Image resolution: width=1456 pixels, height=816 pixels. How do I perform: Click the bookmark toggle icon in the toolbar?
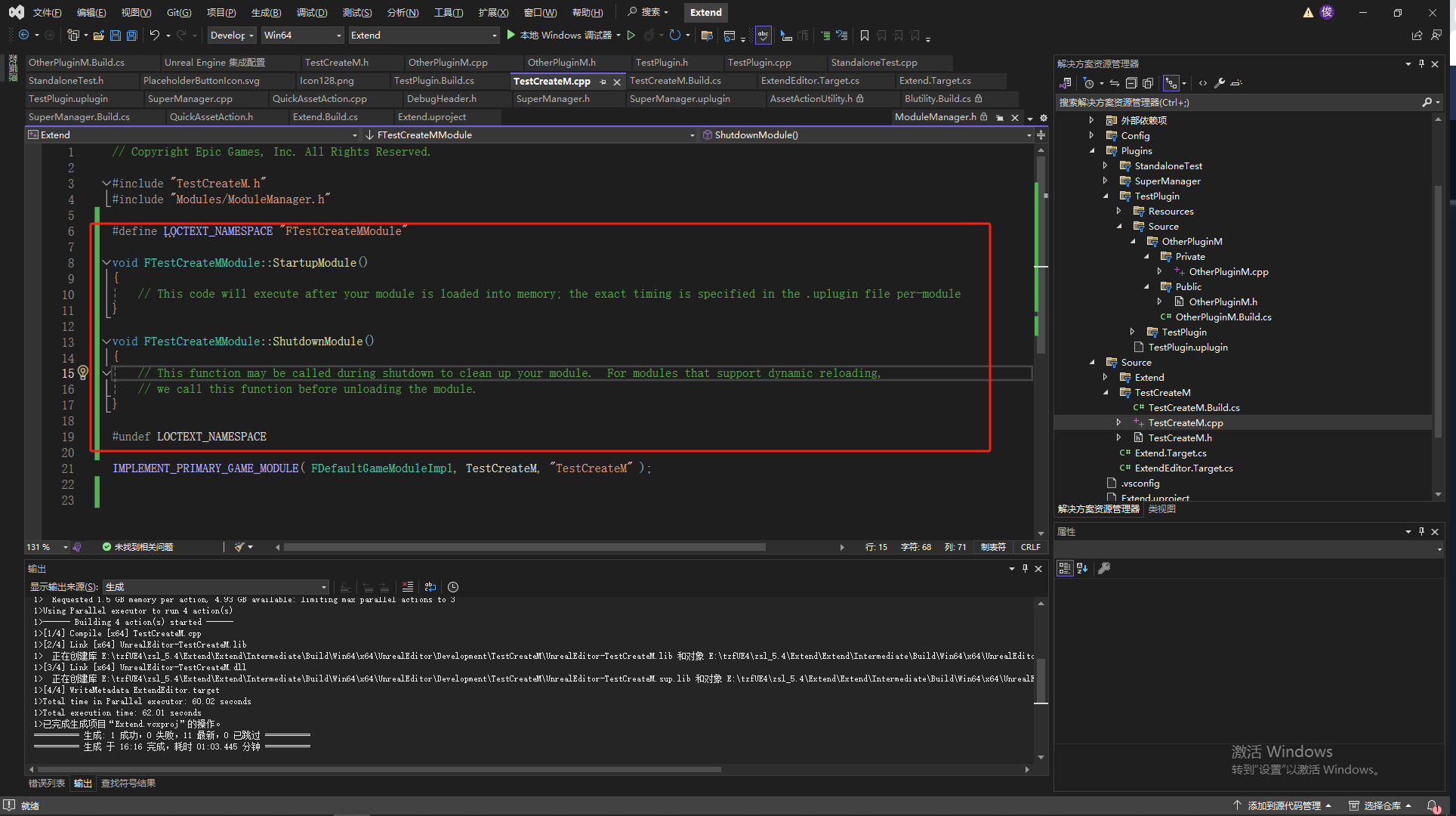point(865,36)
